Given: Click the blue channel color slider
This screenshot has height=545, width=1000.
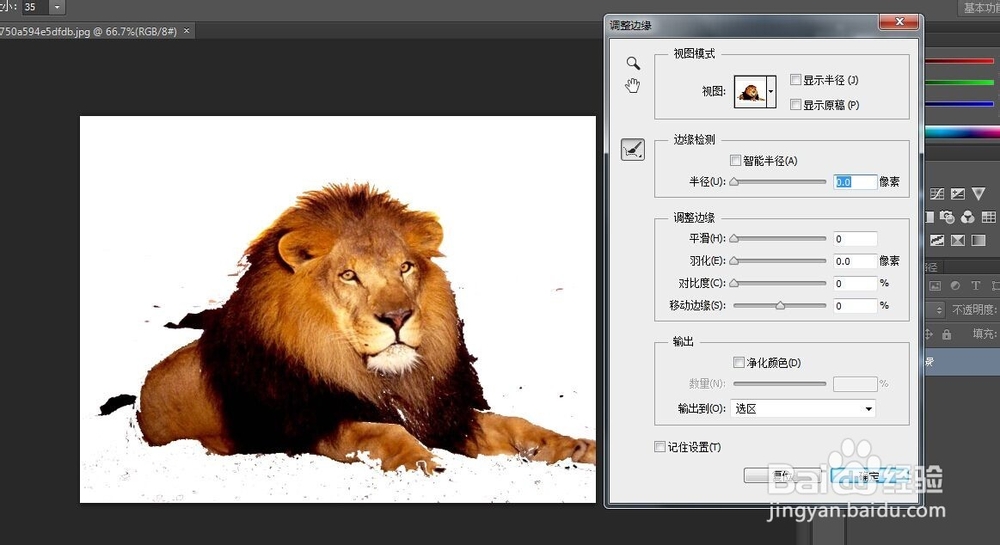Looking at the screenshot, I should (962, 103).
